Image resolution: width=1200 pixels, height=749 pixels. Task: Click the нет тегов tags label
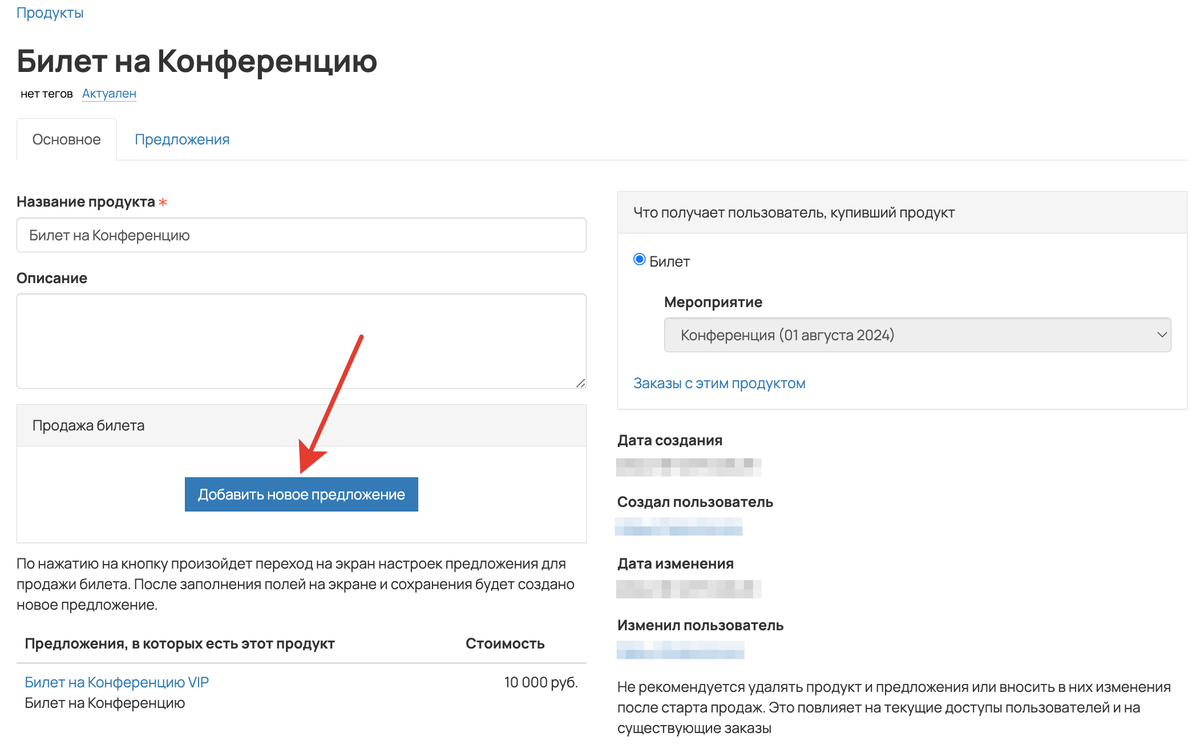[x=46, y=94]
